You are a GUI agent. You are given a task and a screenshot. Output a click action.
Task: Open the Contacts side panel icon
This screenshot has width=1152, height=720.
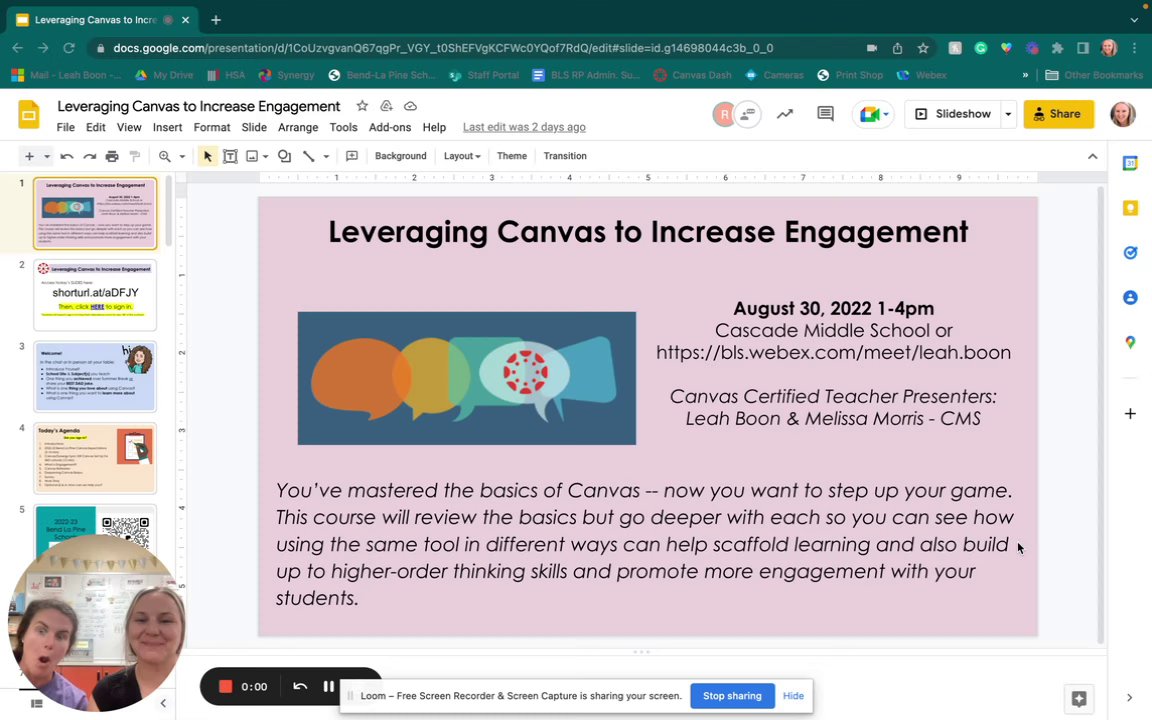click(x=1130, y=298)
